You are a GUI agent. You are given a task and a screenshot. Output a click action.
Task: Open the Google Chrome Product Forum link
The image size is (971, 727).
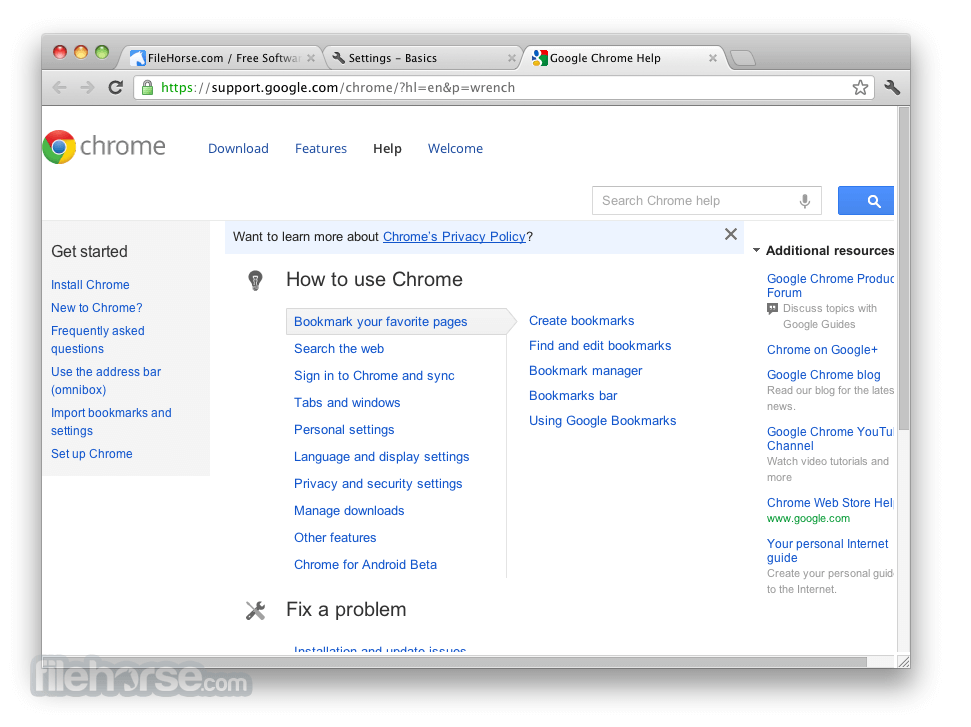830,285
